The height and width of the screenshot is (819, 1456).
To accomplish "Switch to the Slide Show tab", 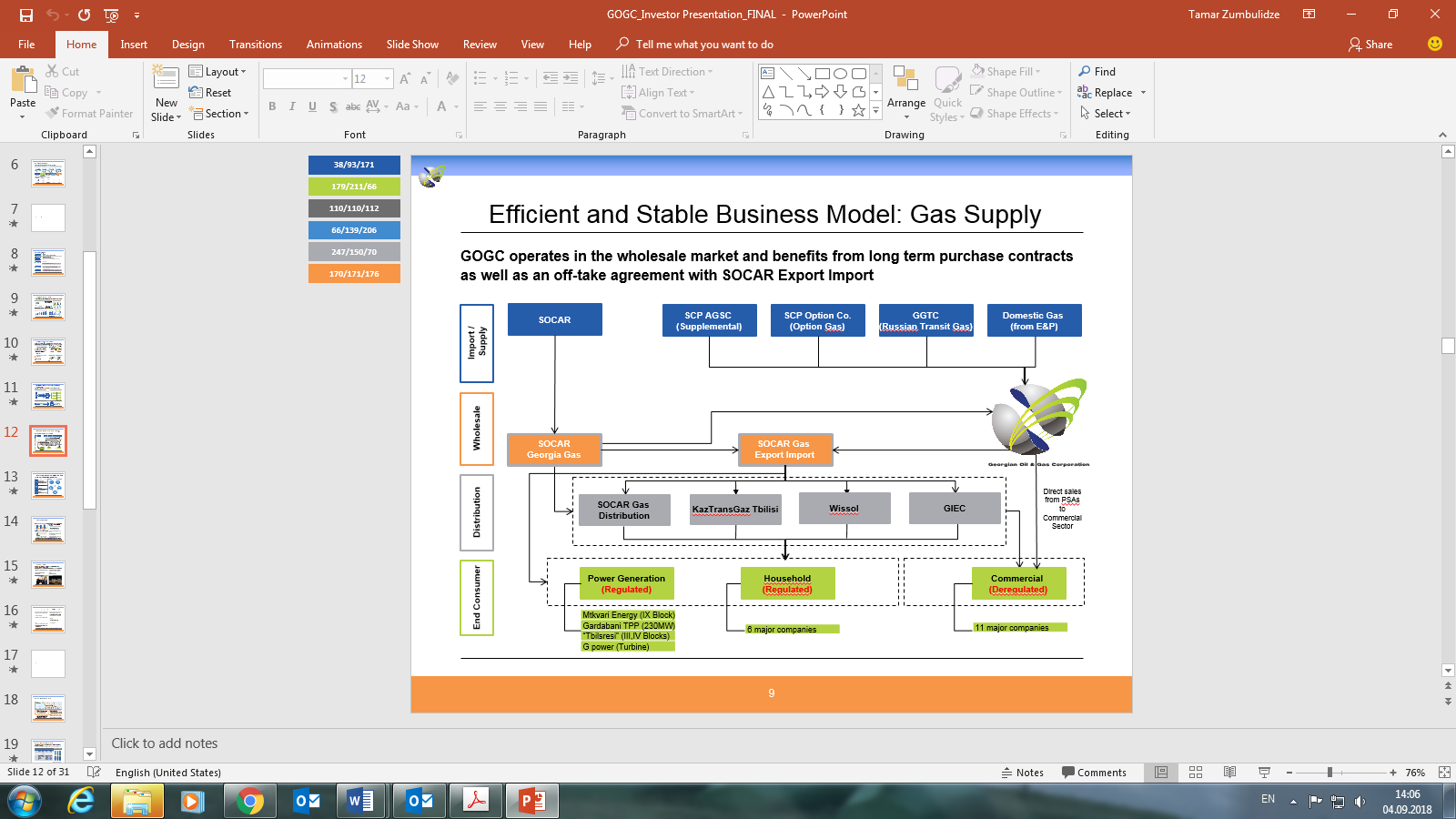I will (x=412, y=45).
